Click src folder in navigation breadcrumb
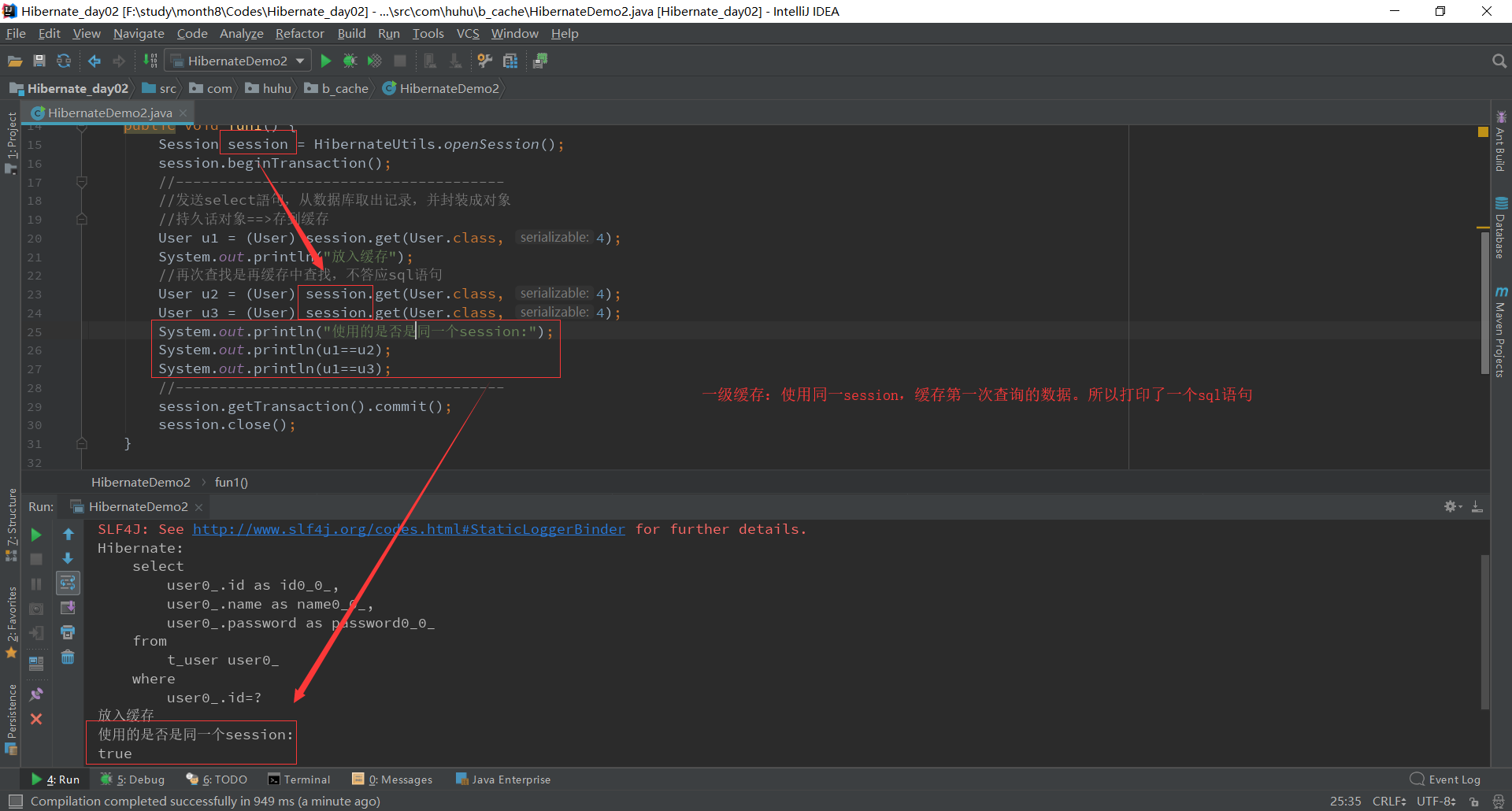Viewport: 1512px width, 811px height. point(160,88)
